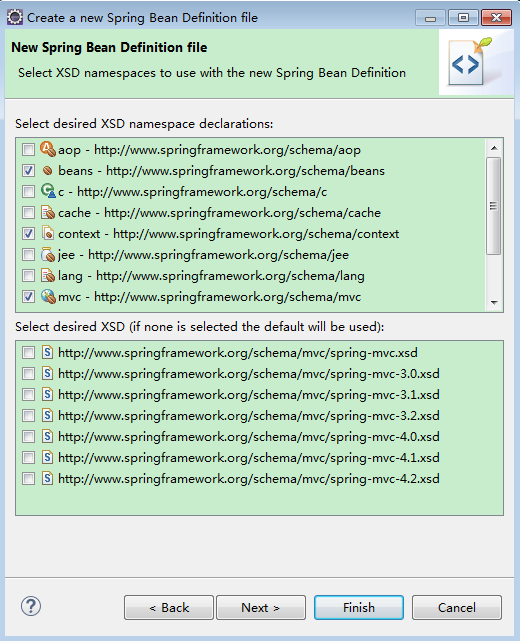Screen dimensions: 520x641
Task: Click the Eclipse icon in the title bar
Action: point(15,18)
